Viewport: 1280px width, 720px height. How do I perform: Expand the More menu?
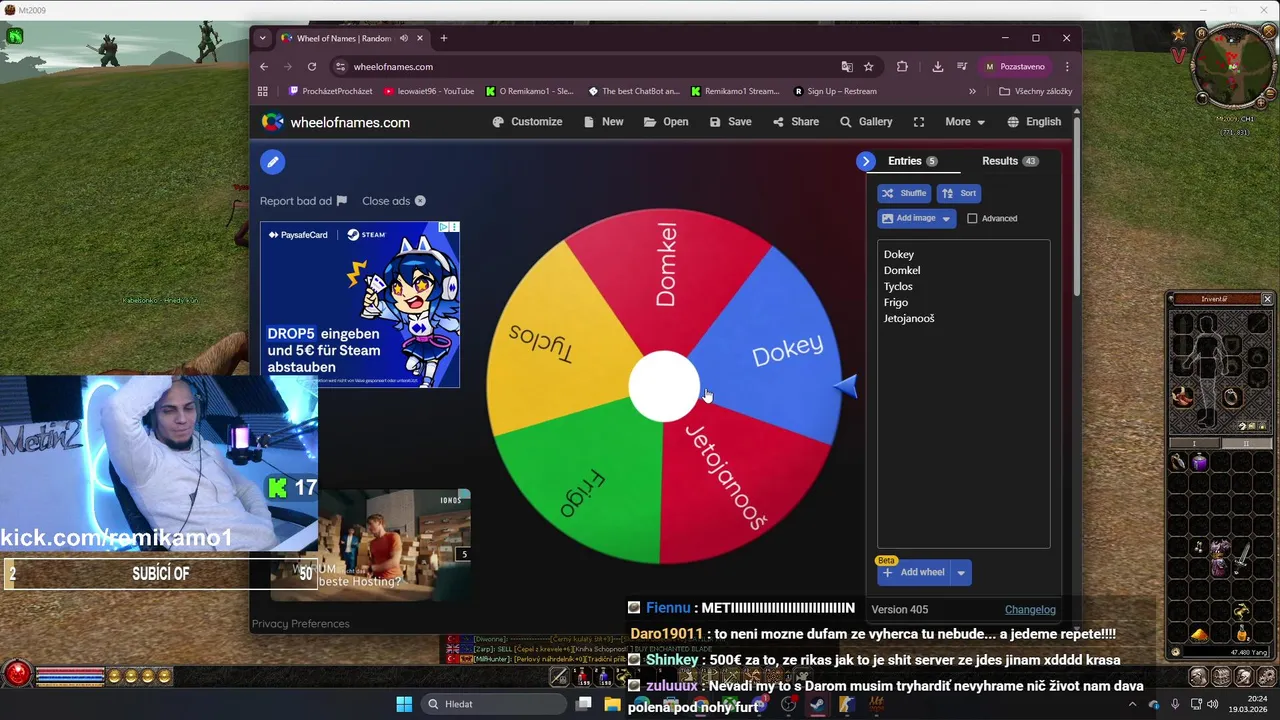965,122
